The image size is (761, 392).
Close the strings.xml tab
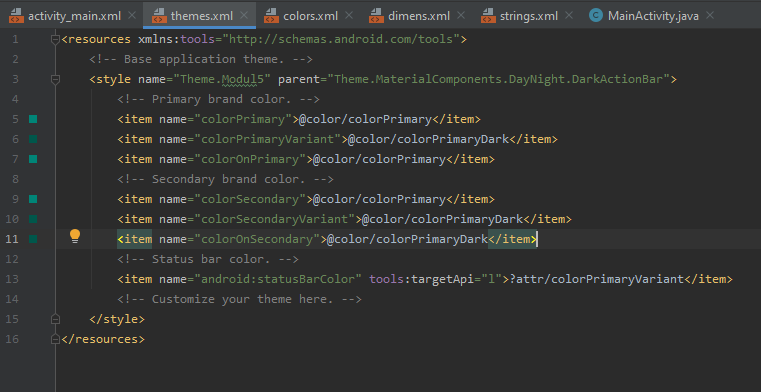569,16
